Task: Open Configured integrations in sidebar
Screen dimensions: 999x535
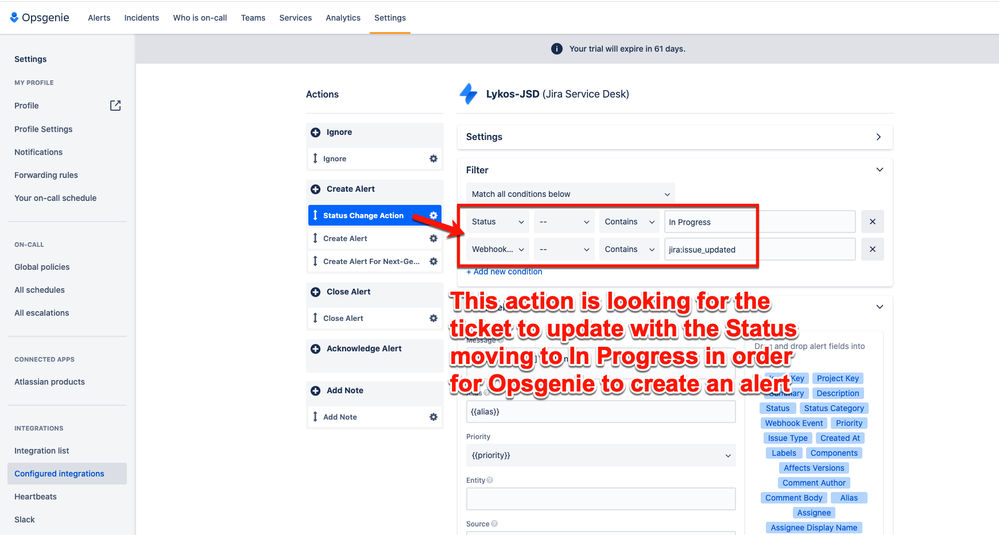Action: point(67,473)
